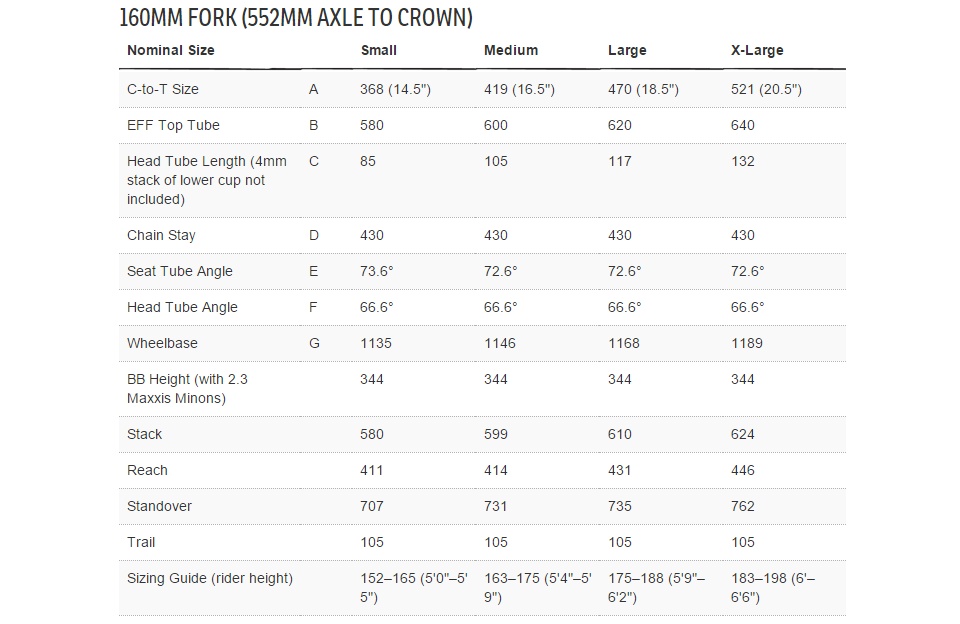This screenshot has width=960, height=624.
Task: Select the EFF Top Tube row label
Action: 173,125
